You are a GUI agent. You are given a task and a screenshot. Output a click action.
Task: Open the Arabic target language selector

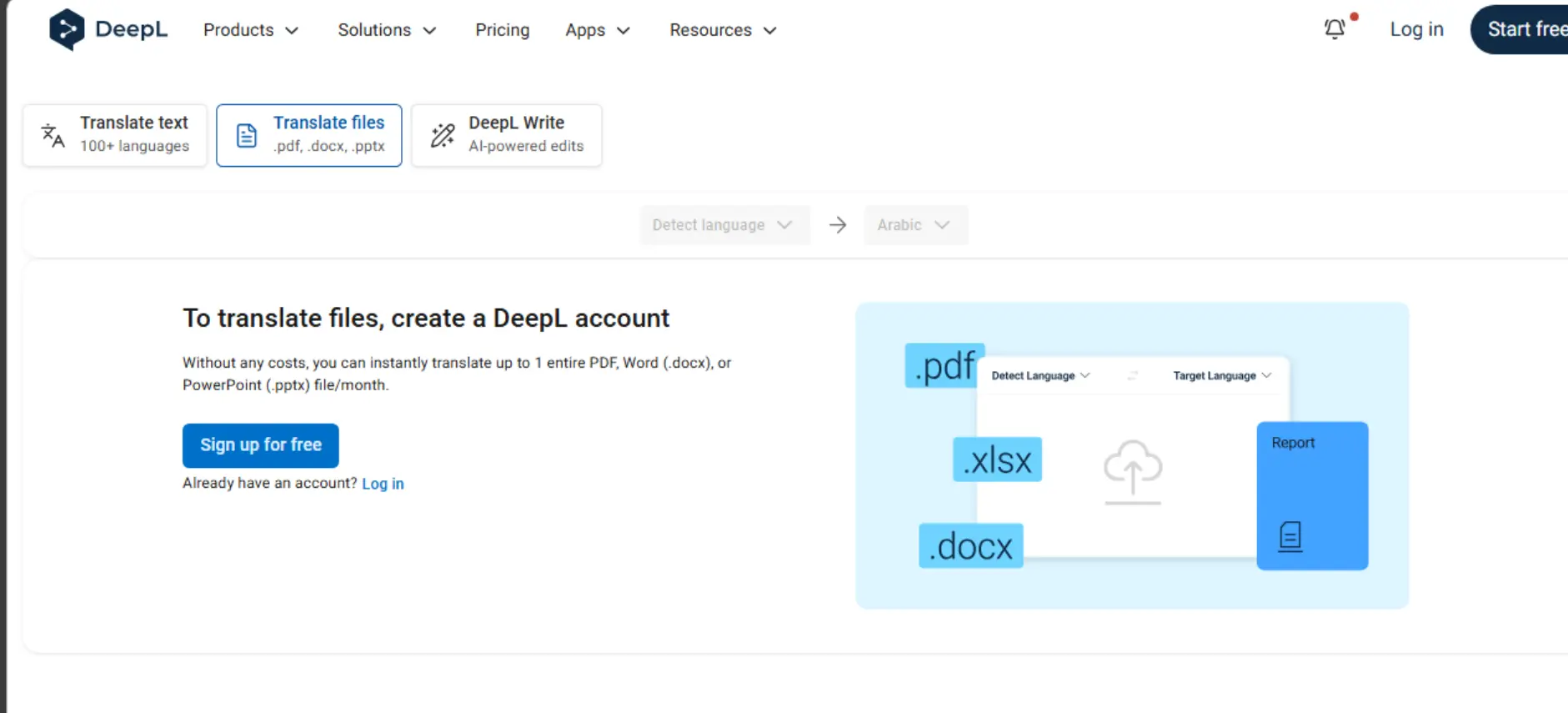click(915, 225)
